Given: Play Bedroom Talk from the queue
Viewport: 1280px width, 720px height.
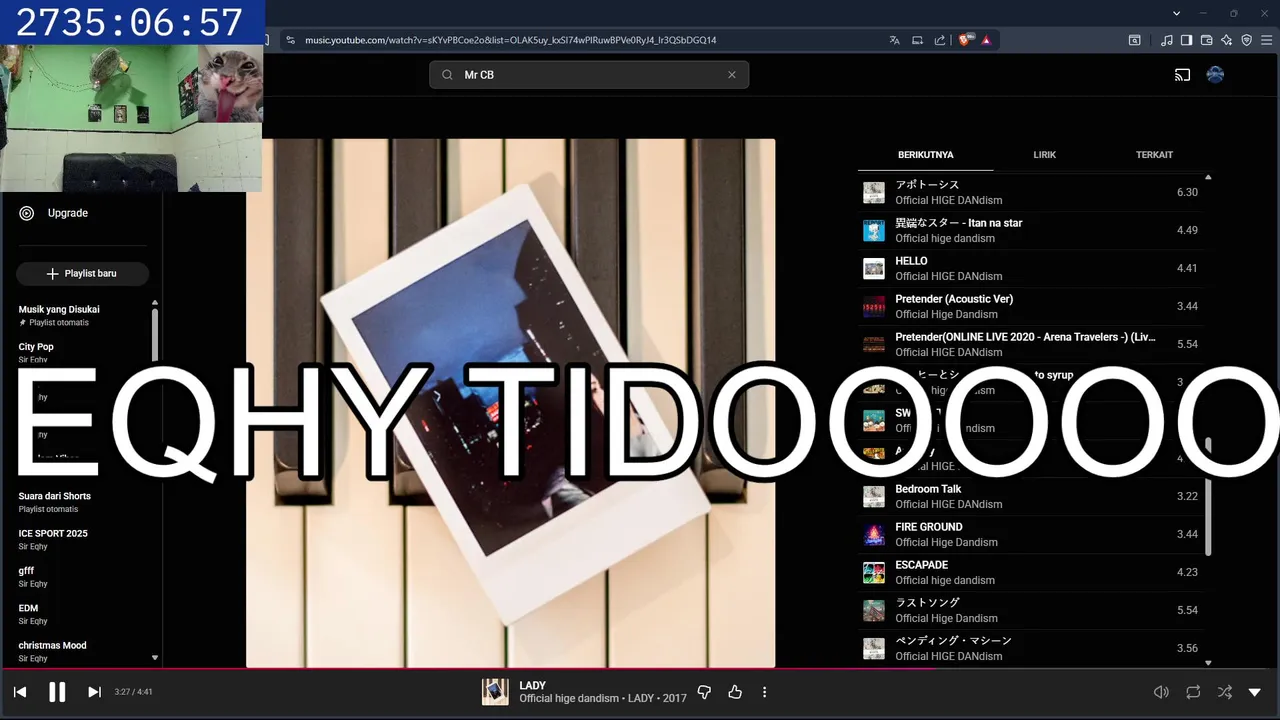Looking at the screenshot, I should [1032, 496].
